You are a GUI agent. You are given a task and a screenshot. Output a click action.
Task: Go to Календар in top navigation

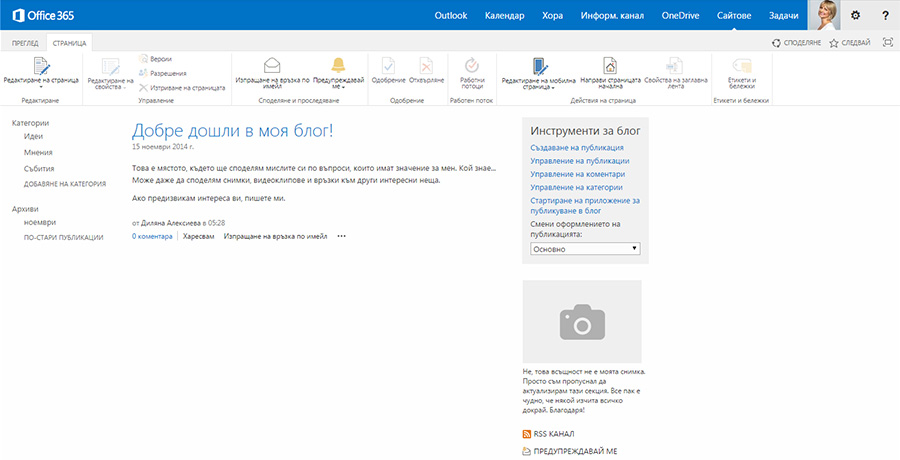coord(504,16)
